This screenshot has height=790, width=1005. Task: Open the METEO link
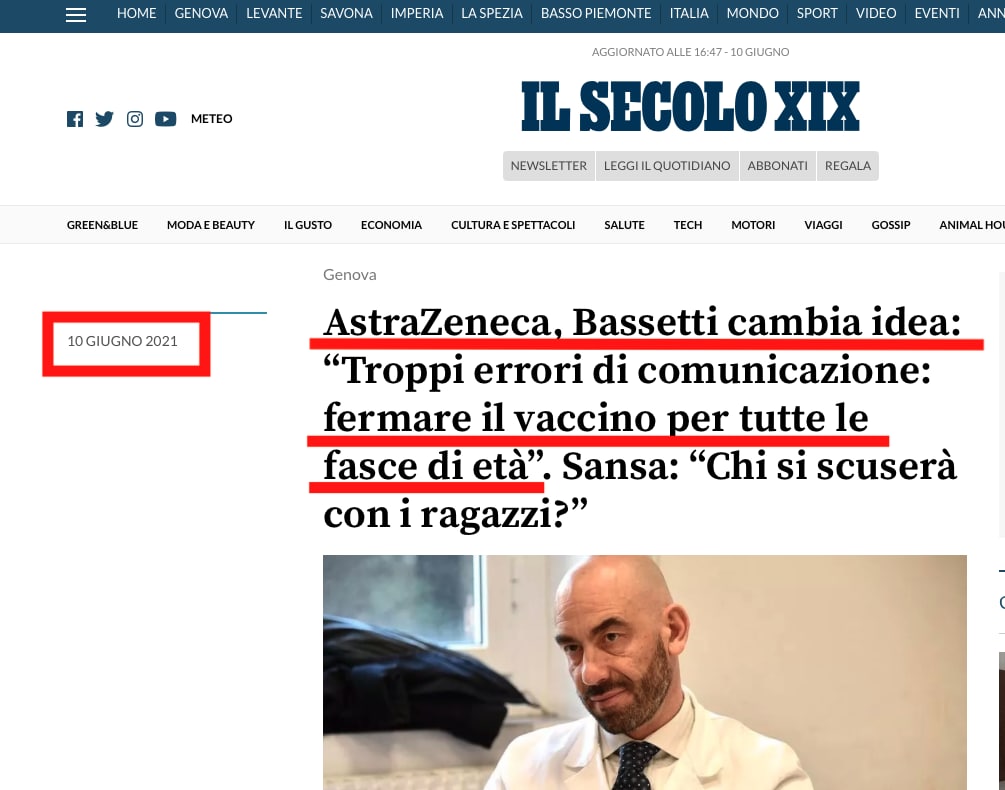tap(212, 119)
